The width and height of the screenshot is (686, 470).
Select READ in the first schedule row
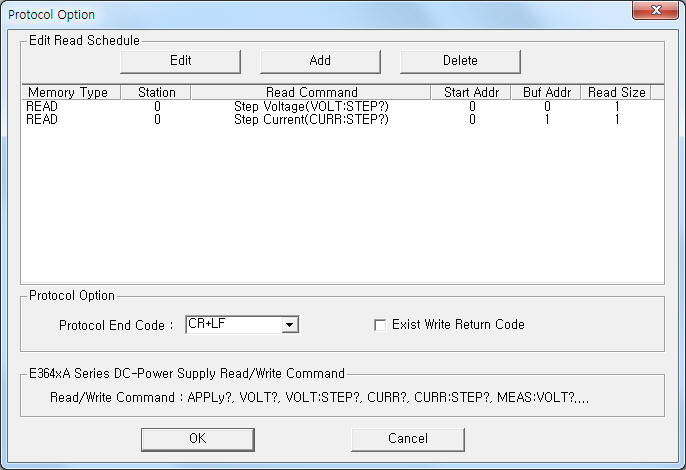click(x=42, y=106)
